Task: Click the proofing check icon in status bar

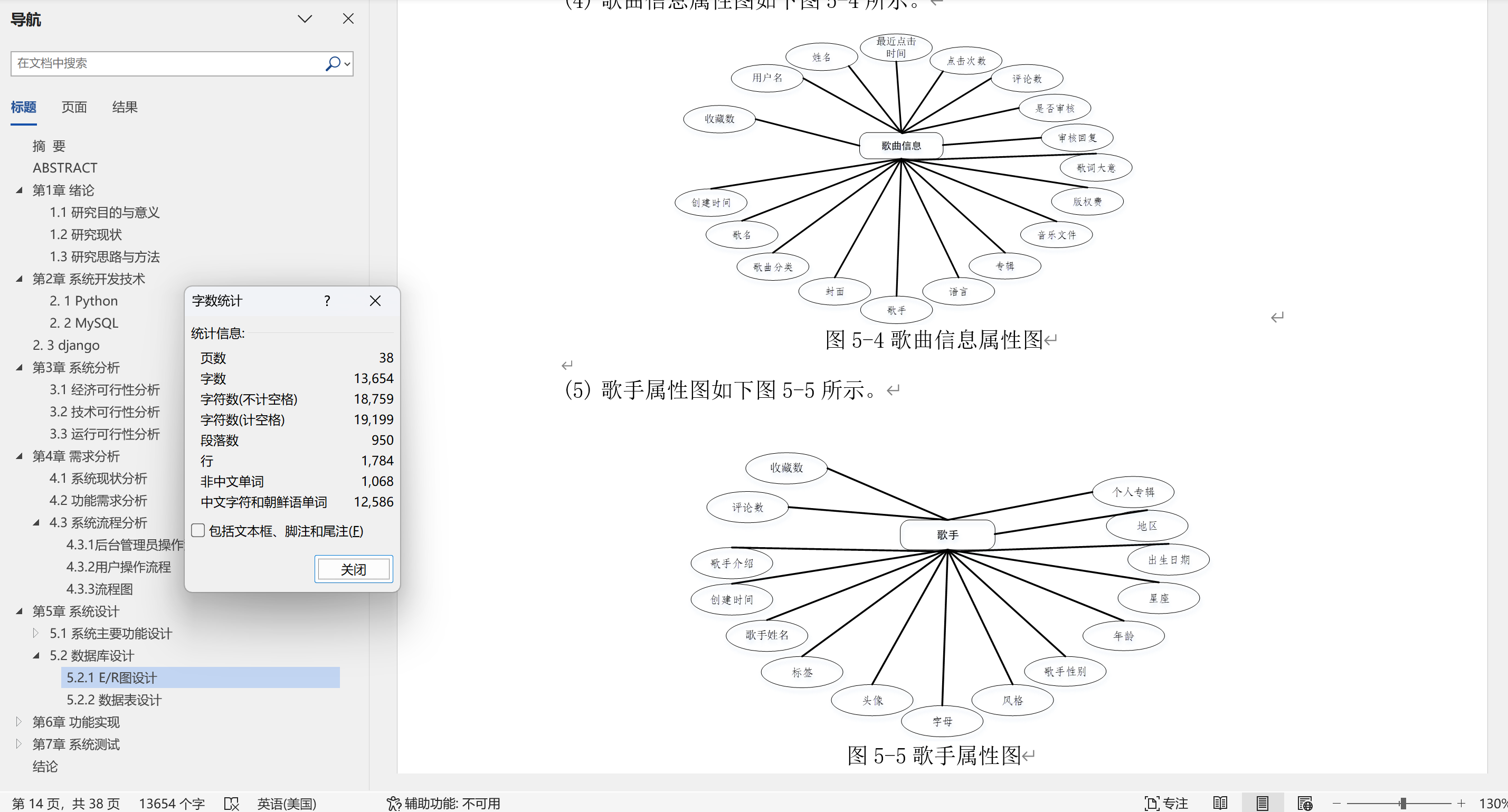Action: click(231, 803)
